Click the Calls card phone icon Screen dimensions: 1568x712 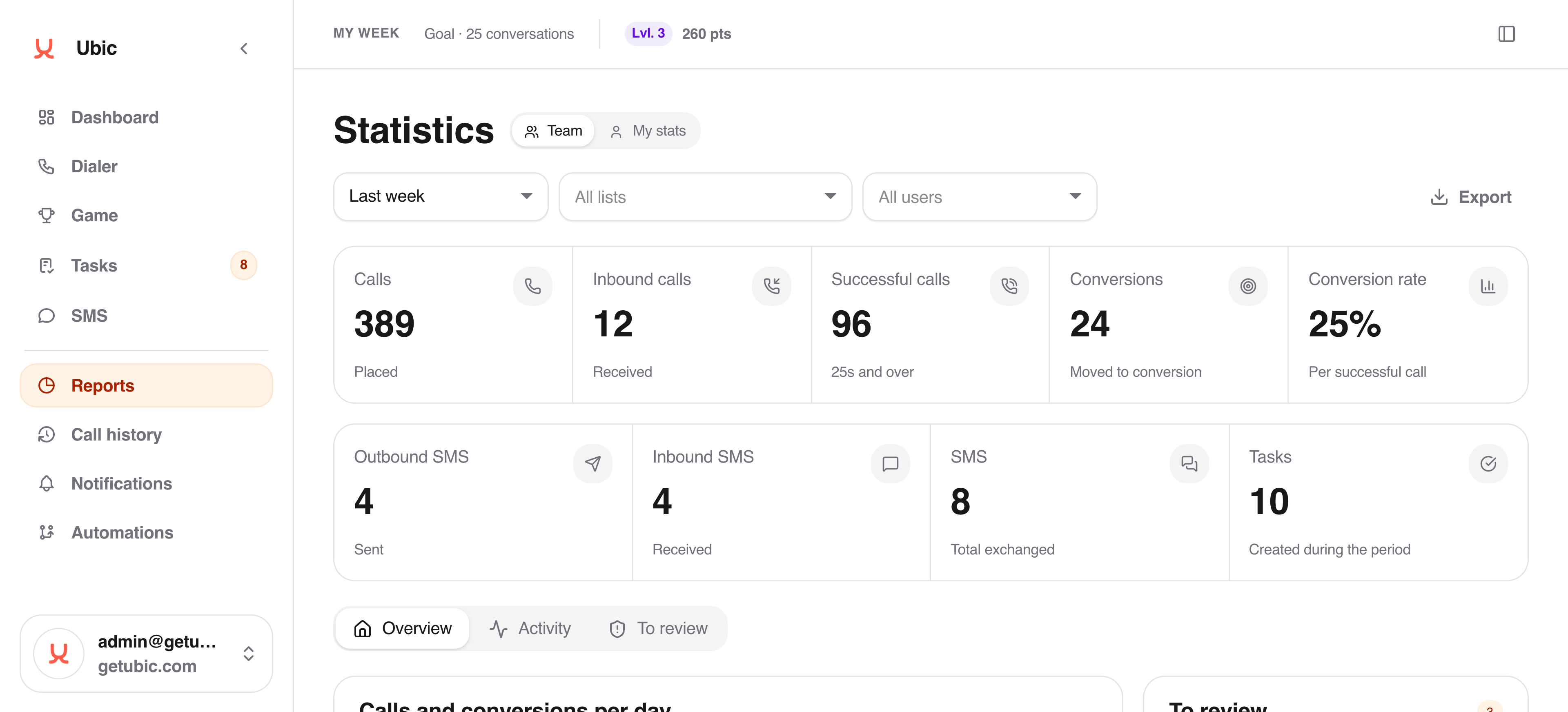coord(532,286)
